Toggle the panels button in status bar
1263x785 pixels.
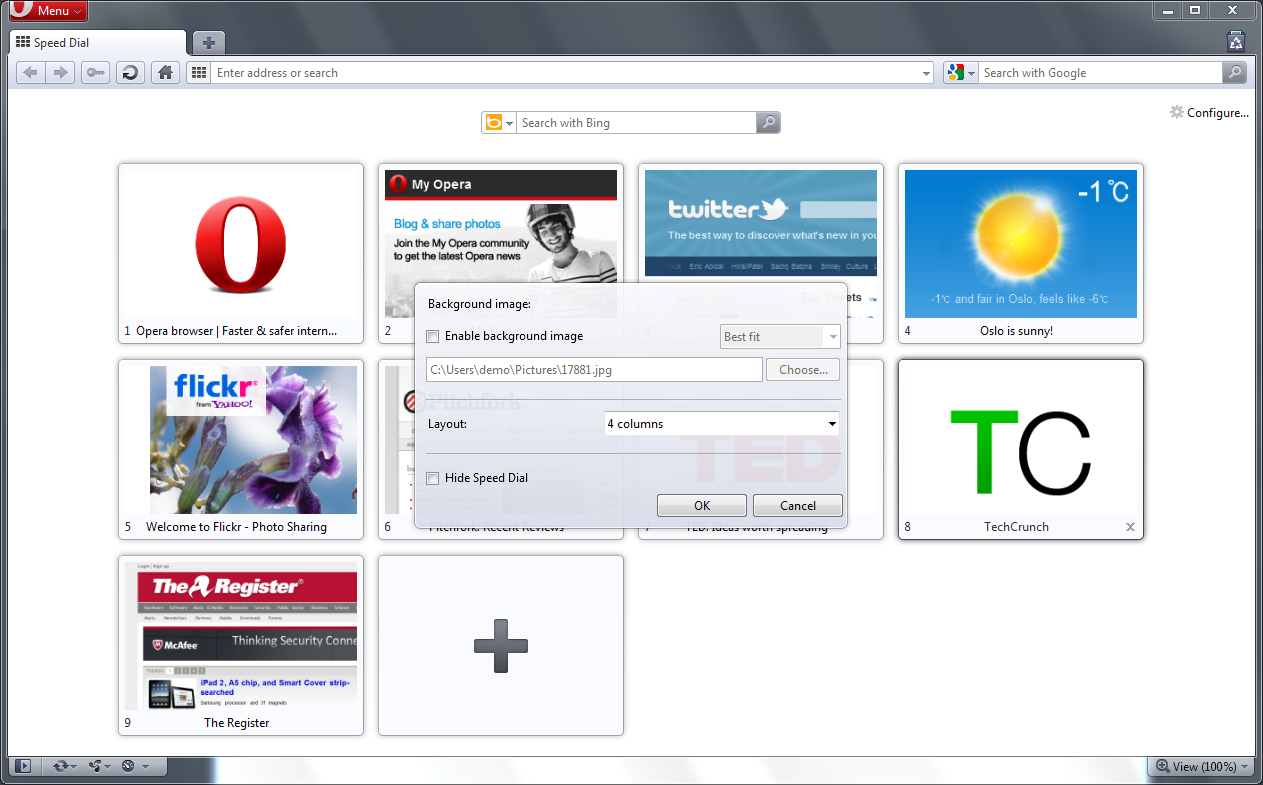click(x=24, y=766)
